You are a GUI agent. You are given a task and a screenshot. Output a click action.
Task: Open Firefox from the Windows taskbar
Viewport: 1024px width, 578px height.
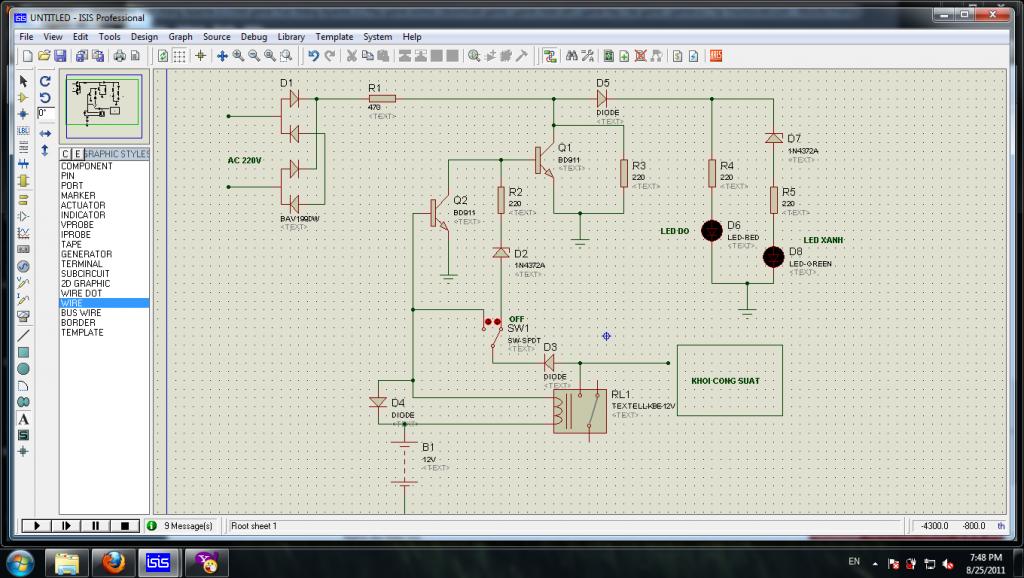(x=112, y=561)
